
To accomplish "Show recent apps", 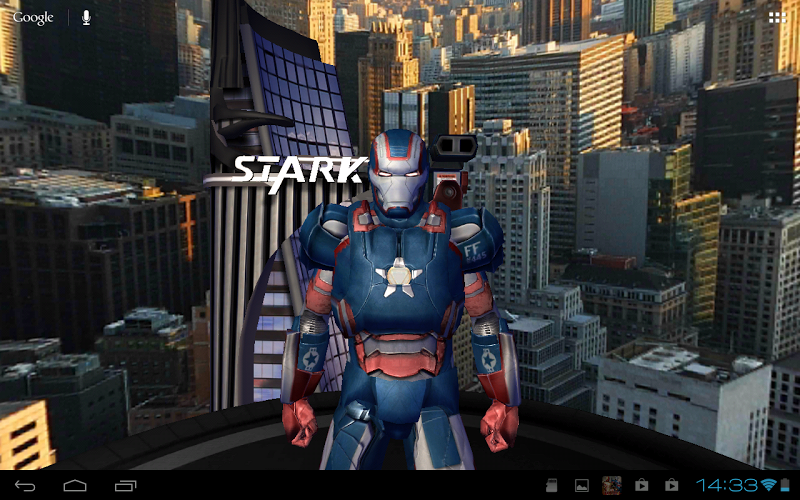I will (x=125, y=485).
